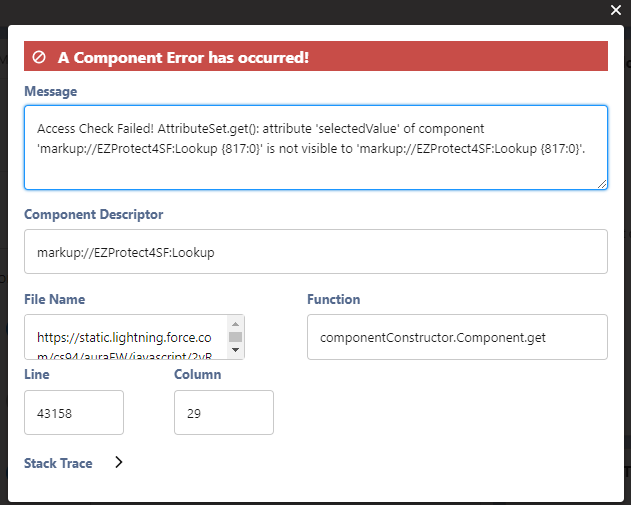Screen dimensions: 631x505
Task: Click the File Name scroll up arrow
Action: [235, 324]
